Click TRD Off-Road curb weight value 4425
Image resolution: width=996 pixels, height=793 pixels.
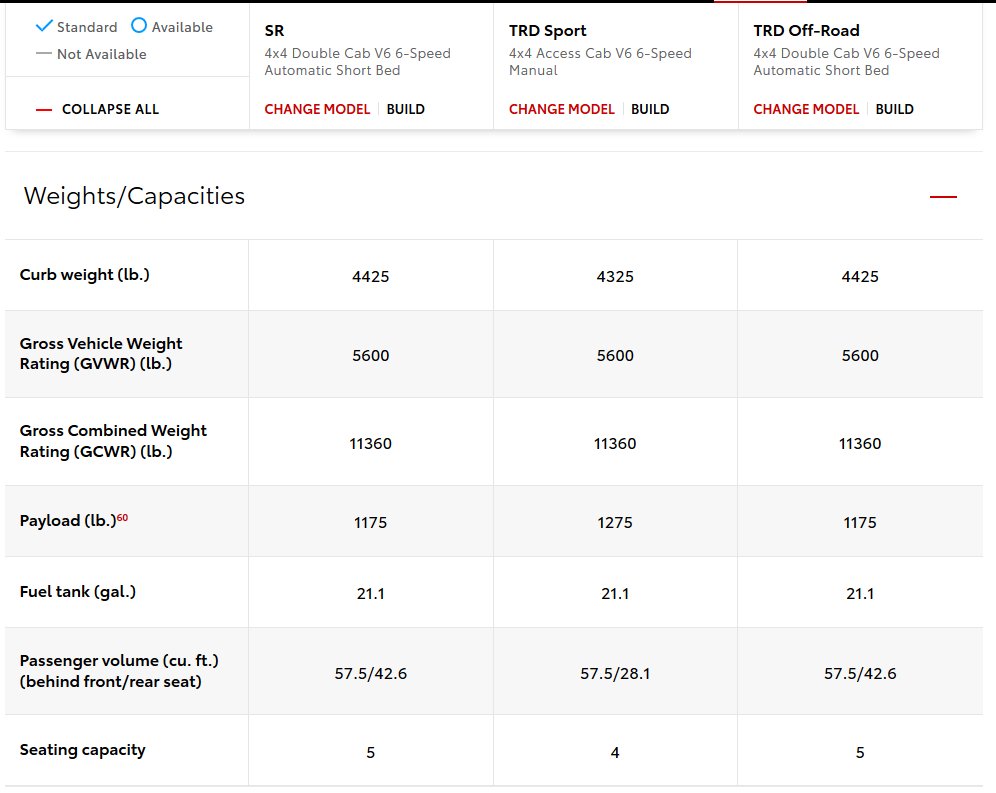point(860,276)
